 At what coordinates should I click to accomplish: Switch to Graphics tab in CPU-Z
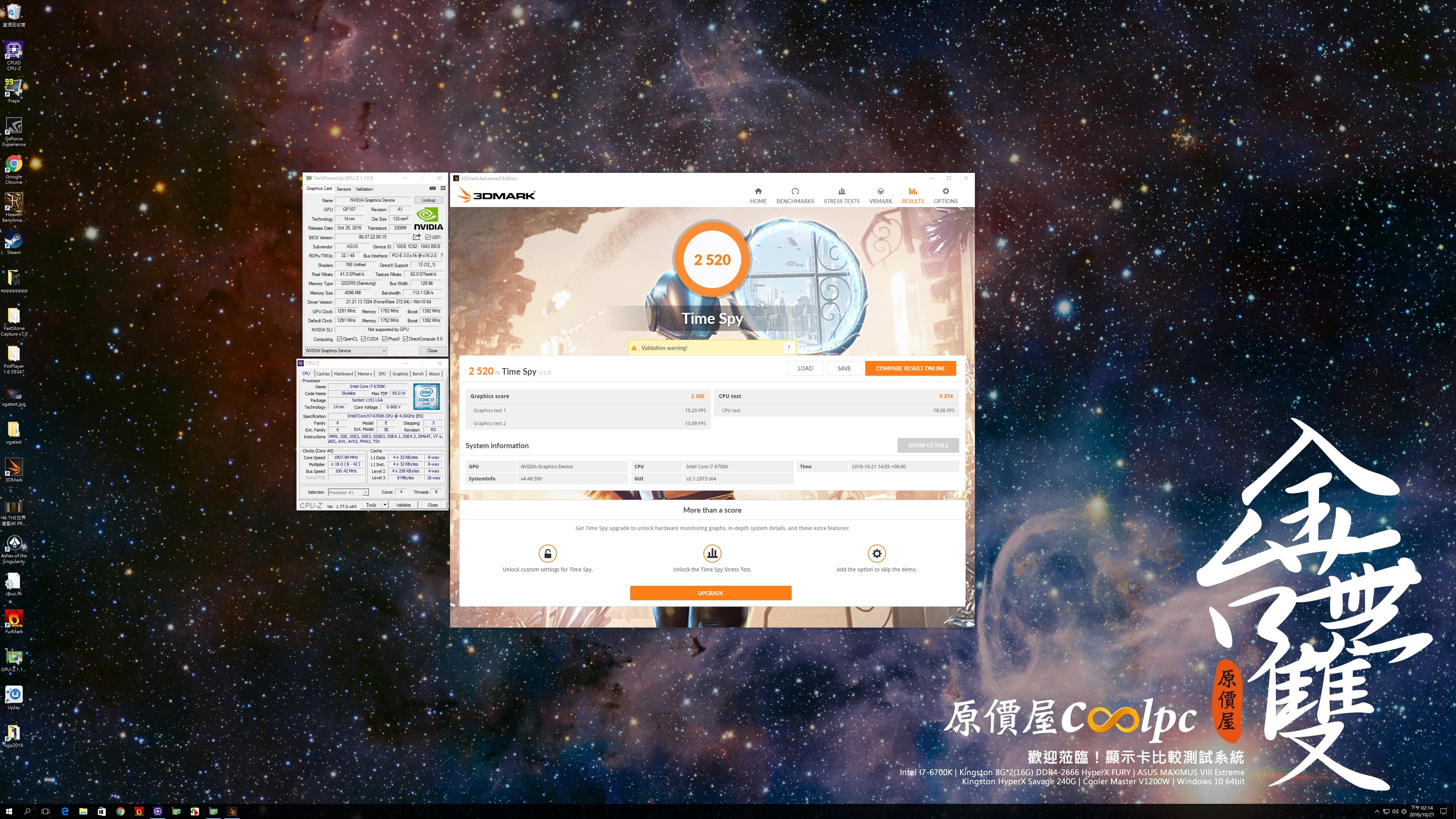tap(400, 373)
